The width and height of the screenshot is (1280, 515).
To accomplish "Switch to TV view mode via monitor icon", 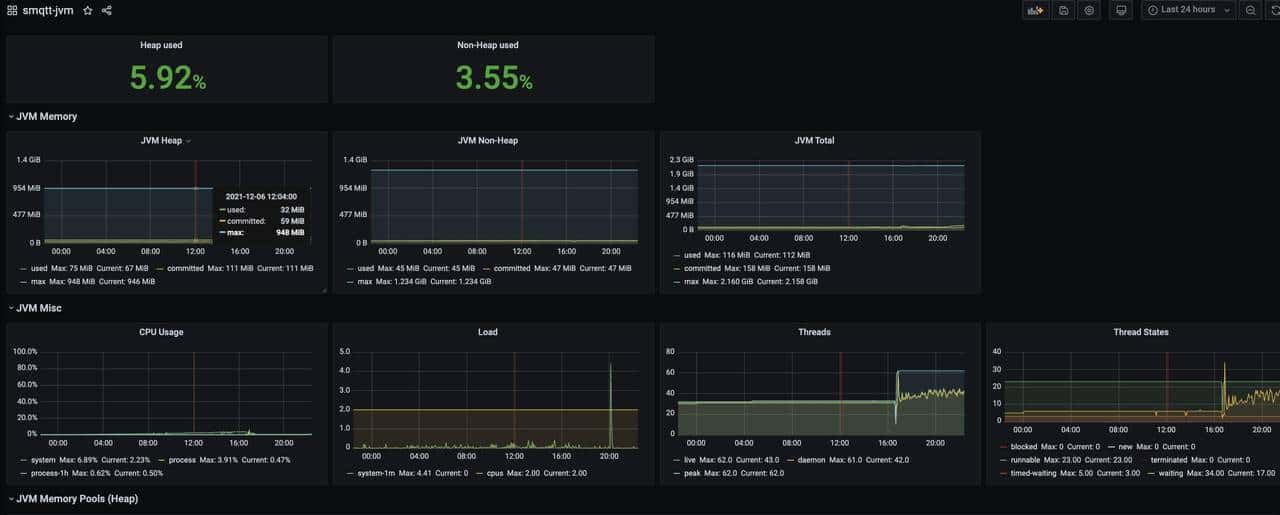I will click(1121, 10).
